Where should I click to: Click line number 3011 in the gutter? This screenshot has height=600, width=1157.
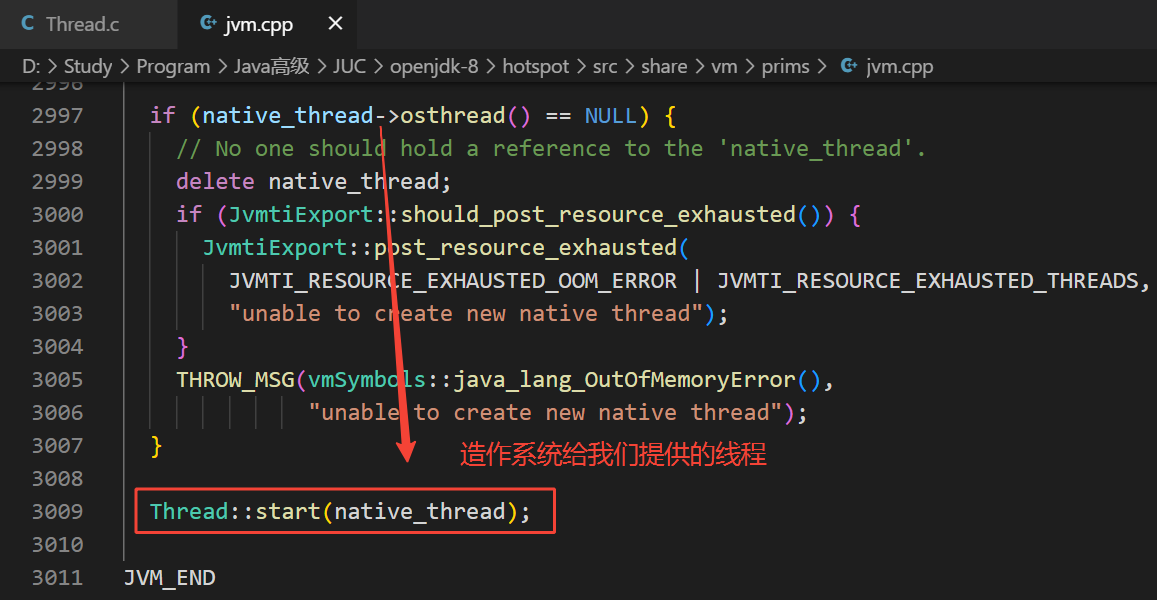click(57, 577)
